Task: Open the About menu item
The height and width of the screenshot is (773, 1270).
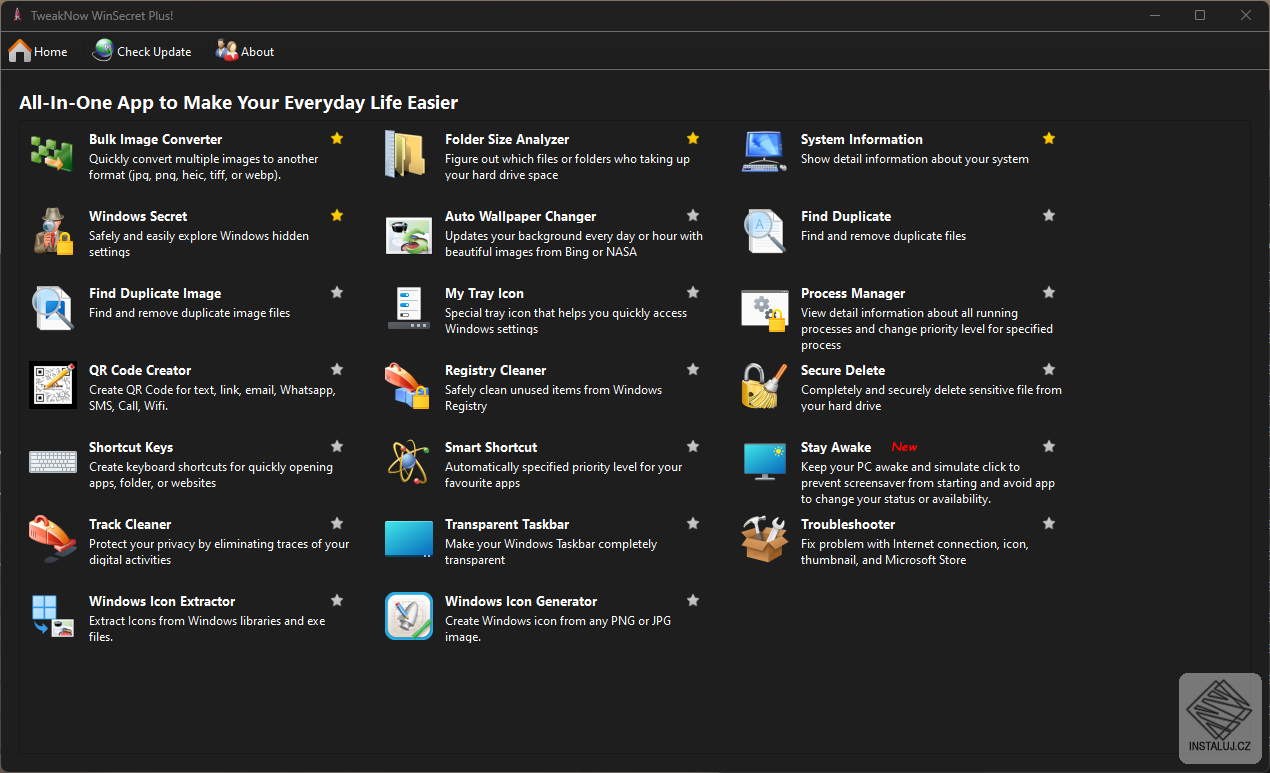Action: pyautogui.click(x=245, y=51)
